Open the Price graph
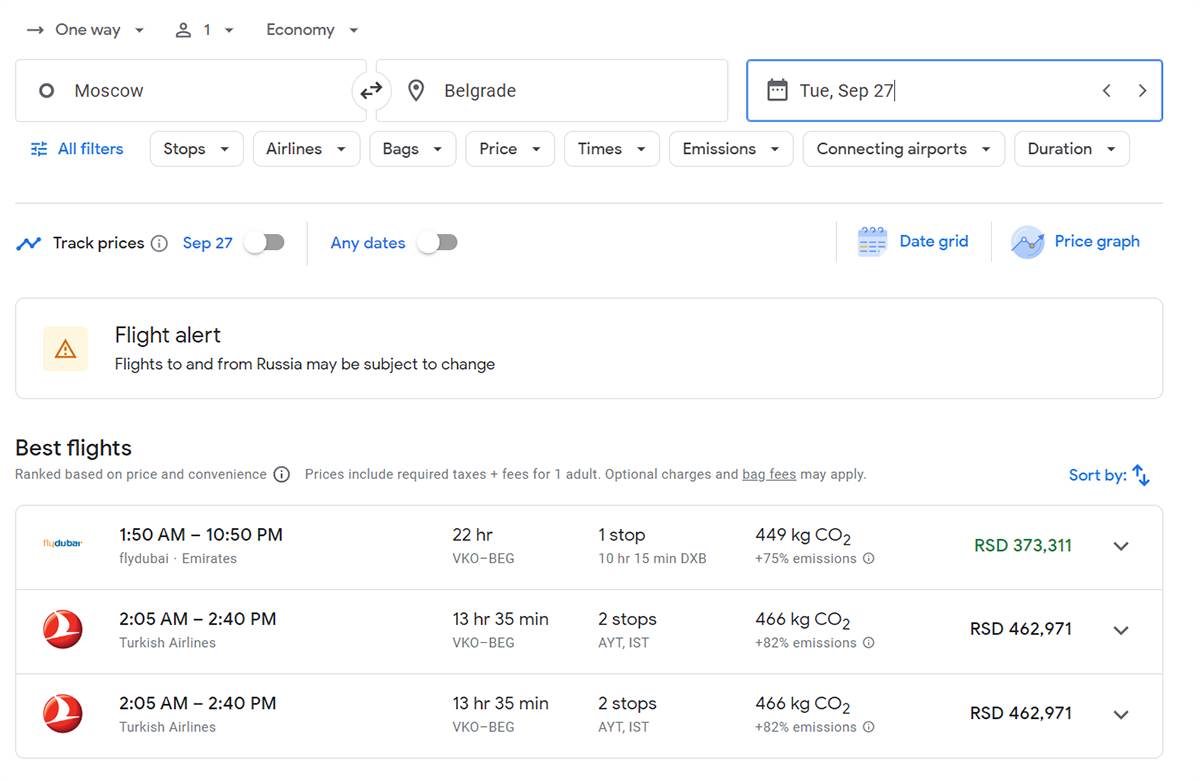The image size is (1200, 781). click(x=1076, y=242)
